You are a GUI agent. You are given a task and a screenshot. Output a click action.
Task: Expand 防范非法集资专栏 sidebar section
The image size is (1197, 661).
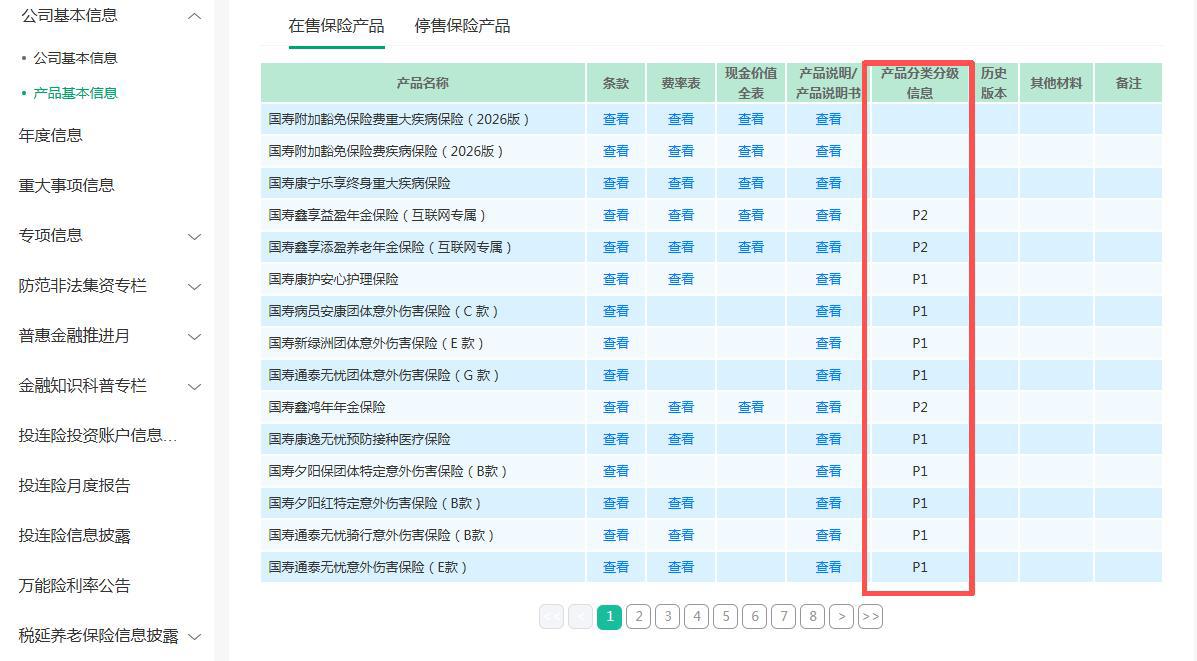click(195, 286)
